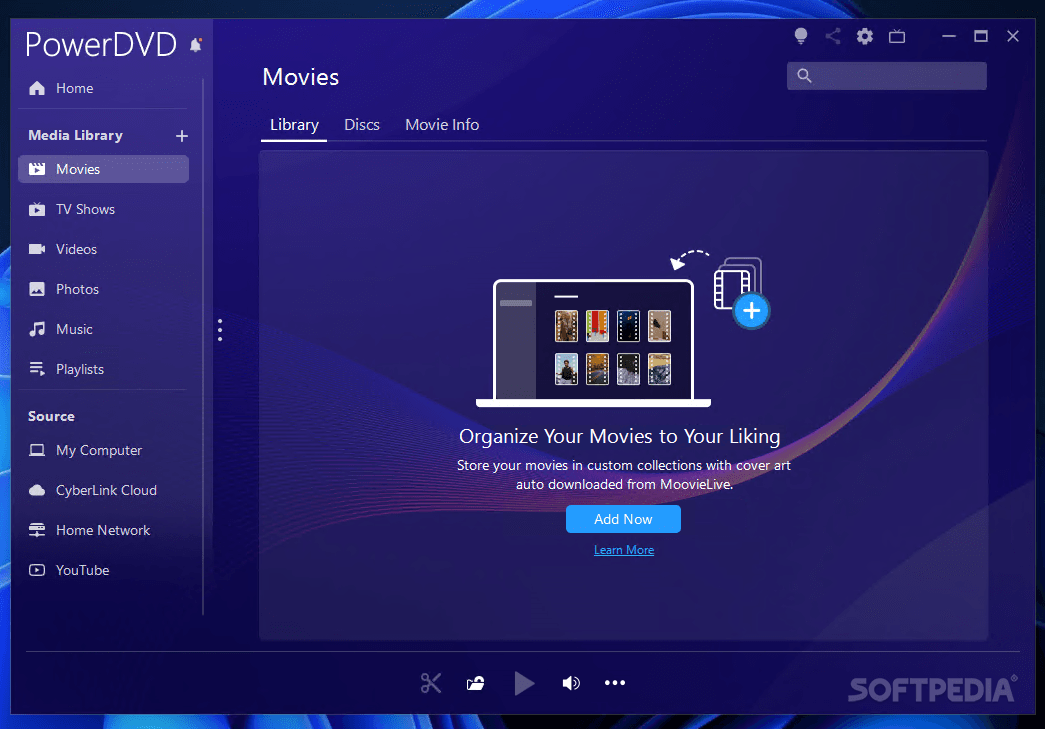Click the Photos picture icon

pyautogui.click(x=37, y=289)
